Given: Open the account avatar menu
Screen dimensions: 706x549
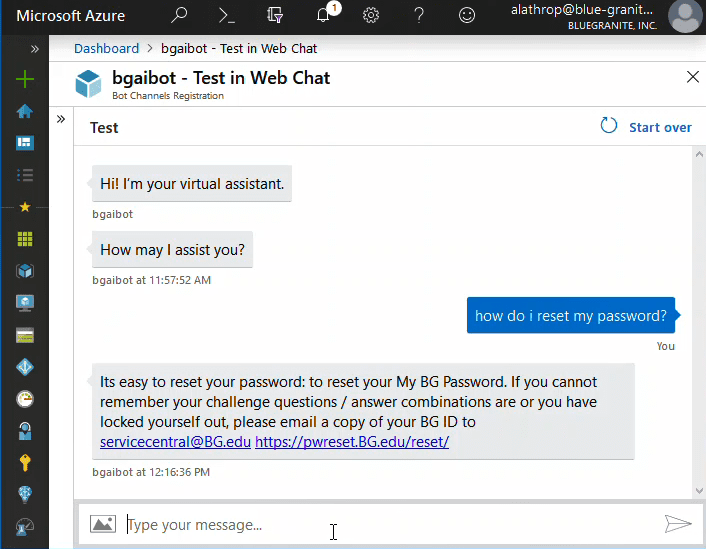Looking at the screenshot, I should [685, 16].
